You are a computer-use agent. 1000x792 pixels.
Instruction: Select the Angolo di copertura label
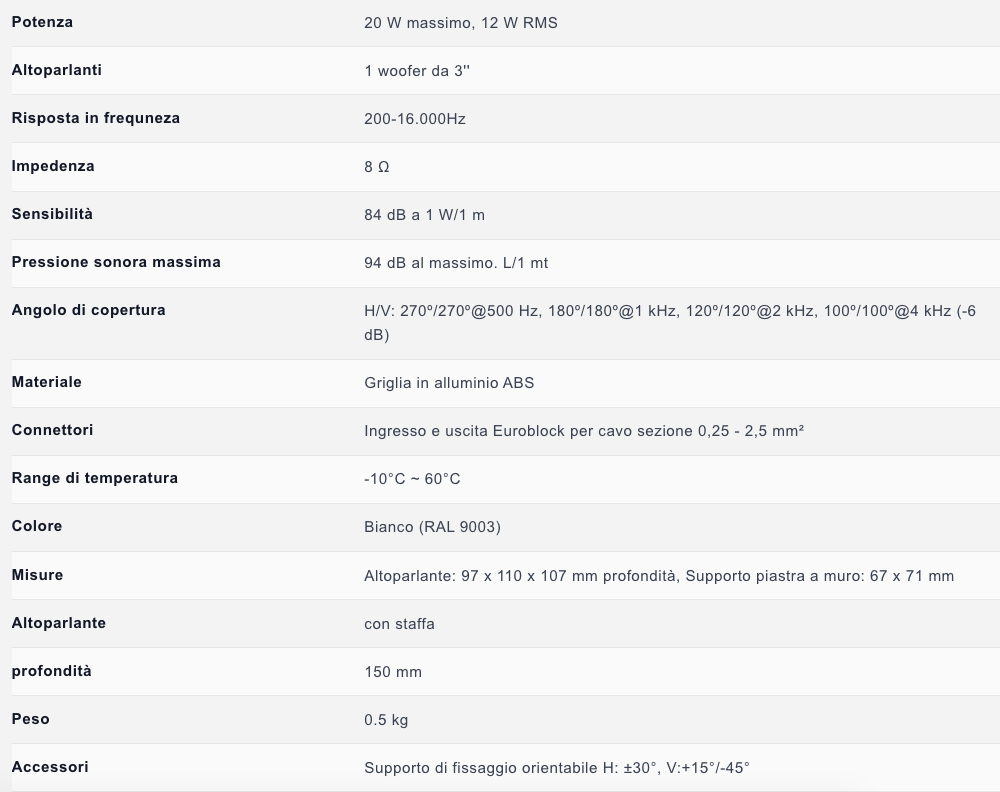click(x=89, y=310)
